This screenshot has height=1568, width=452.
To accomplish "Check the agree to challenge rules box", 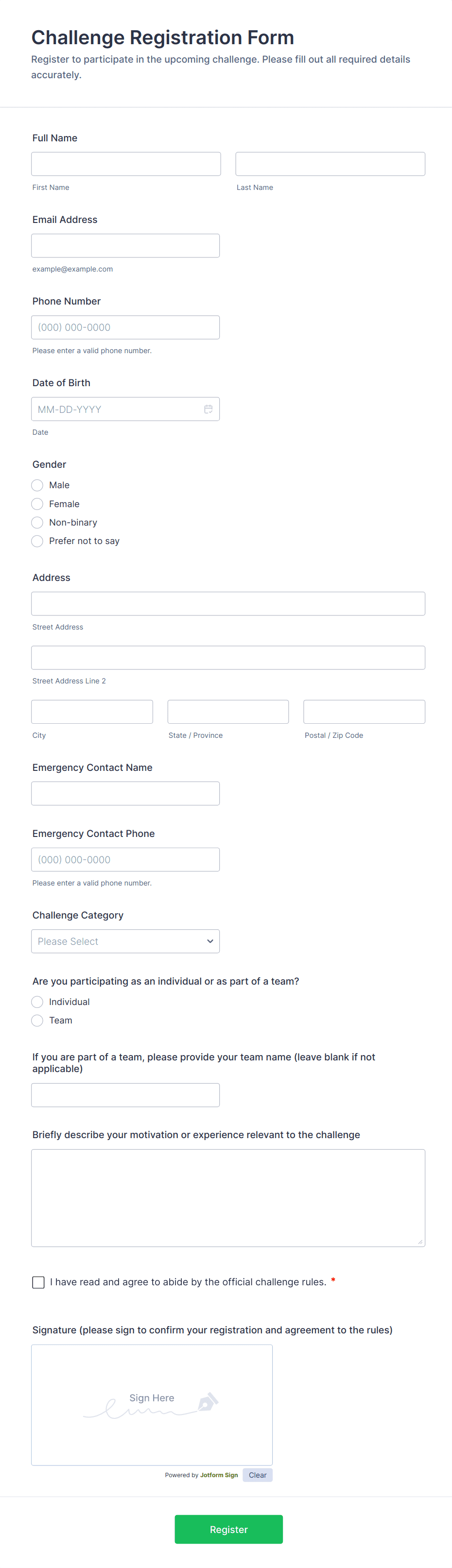I will [38, 1282].
